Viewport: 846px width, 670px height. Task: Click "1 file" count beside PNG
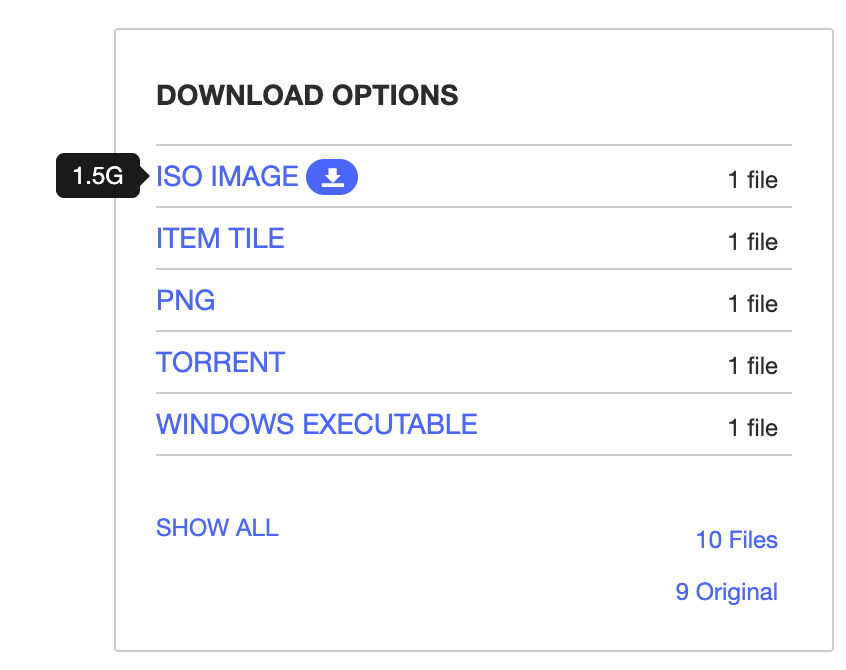click(x=752, y=304)
